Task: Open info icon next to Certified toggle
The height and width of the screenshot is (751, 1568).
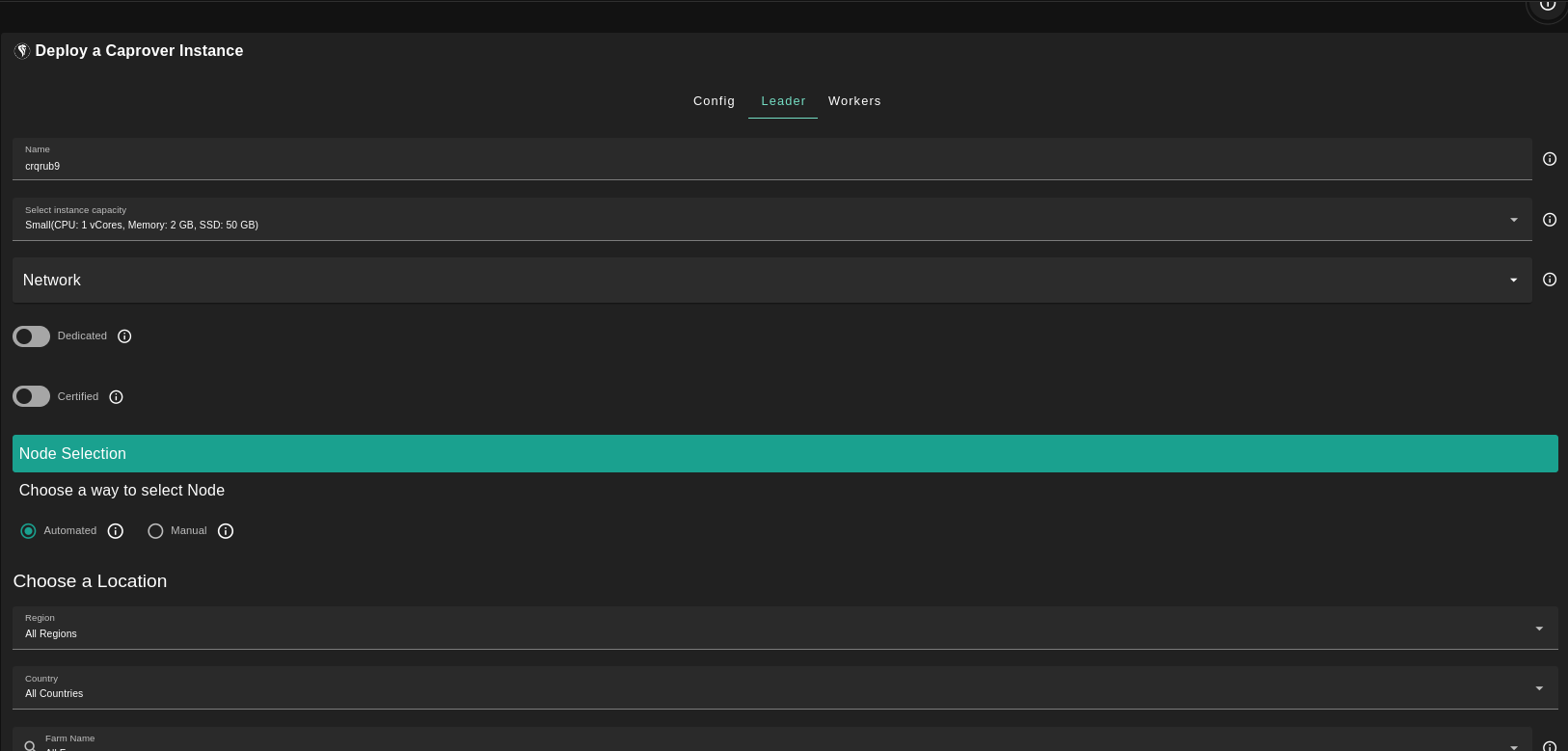Action: [x=117, y=397]
